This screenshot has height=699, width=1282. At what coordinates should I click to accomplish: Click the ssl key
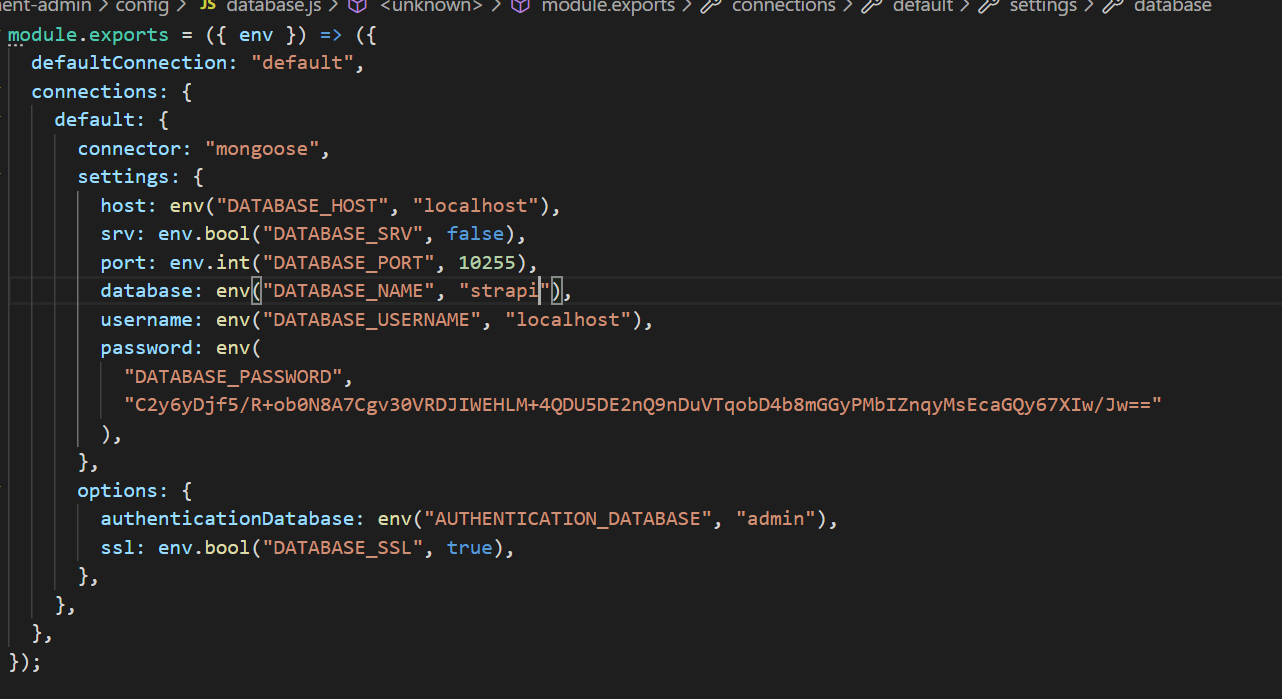pos(118,548)
